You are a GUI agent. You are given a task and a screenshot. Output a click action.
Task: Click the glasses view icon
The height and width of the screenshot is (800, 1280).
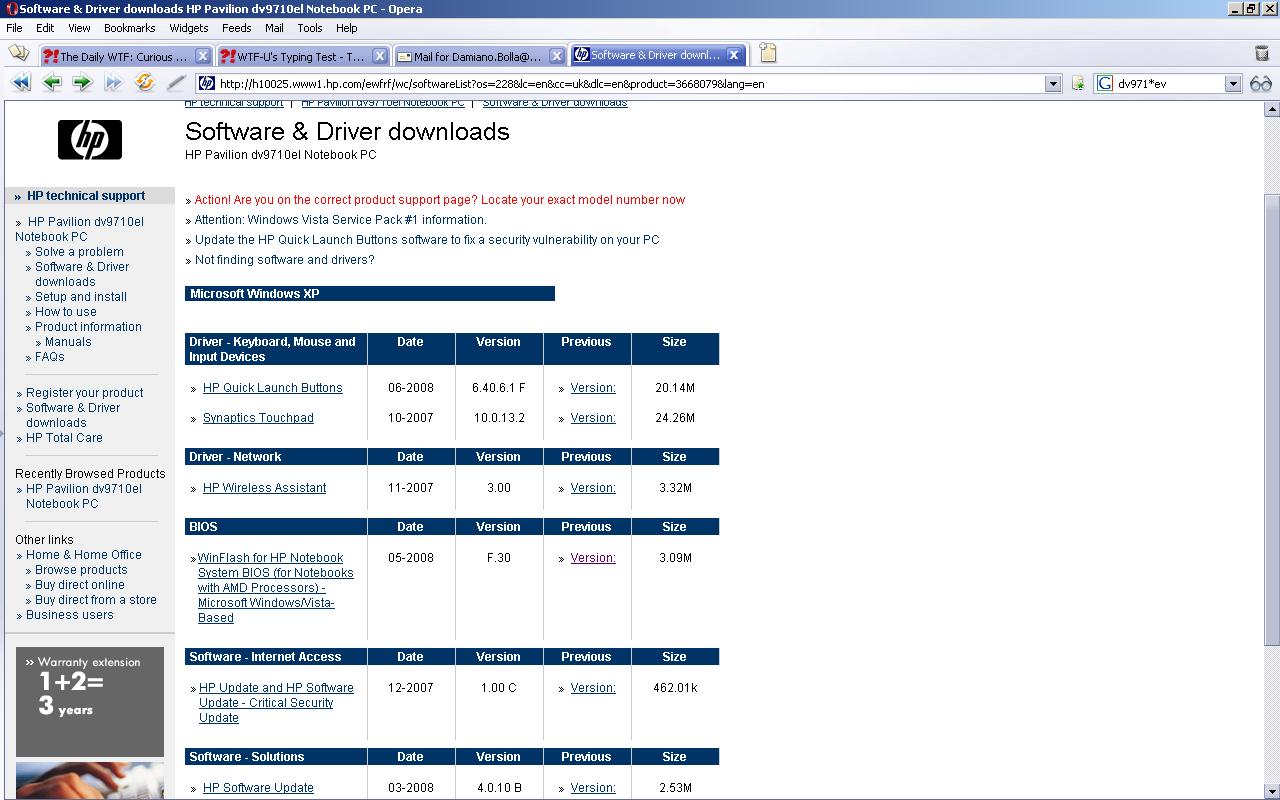[x=1260, y=84]
